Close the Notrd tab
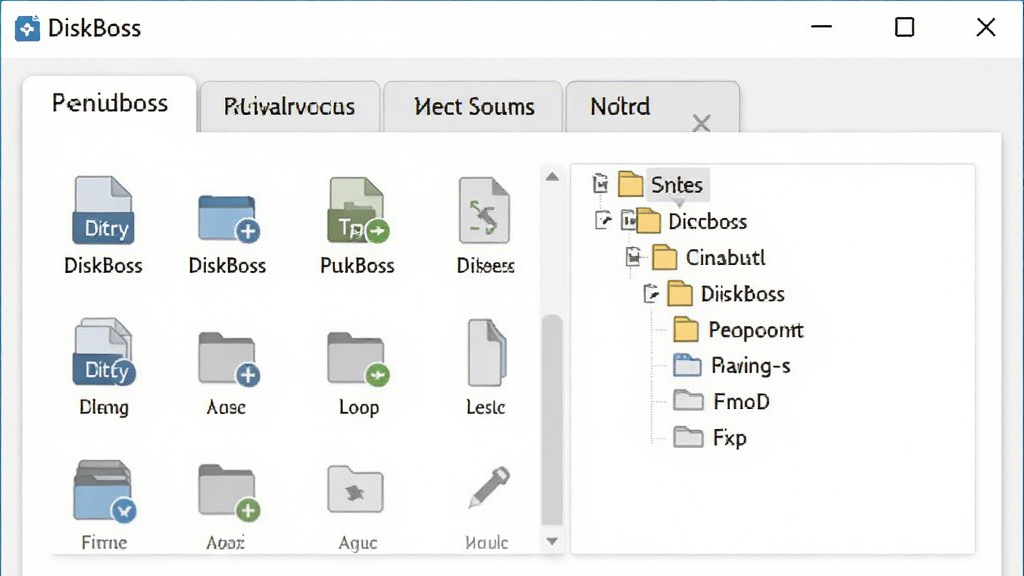 701,123
